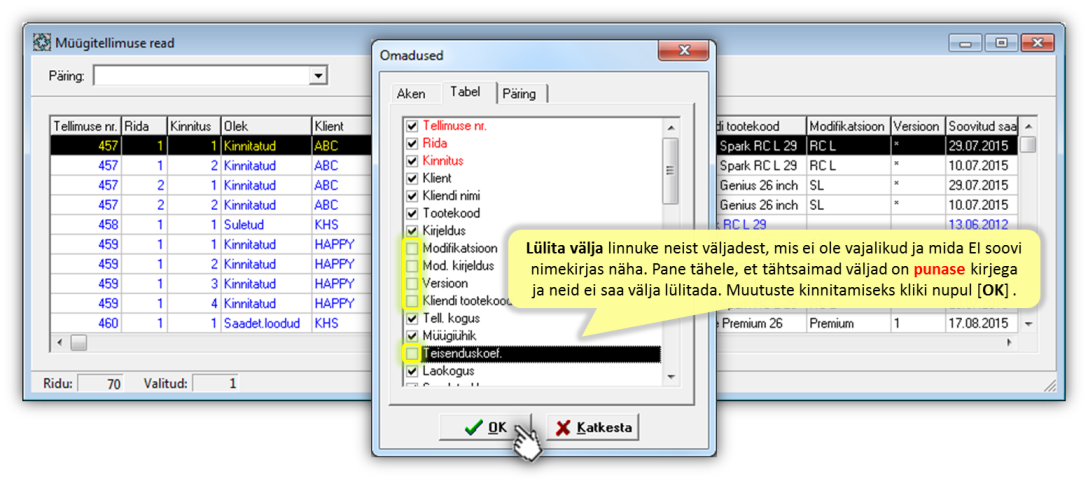The width and height of the screenshot is (1088, 480).
Task: Click the 13.06.2012 date cell
Action: [x=982, y=225]
